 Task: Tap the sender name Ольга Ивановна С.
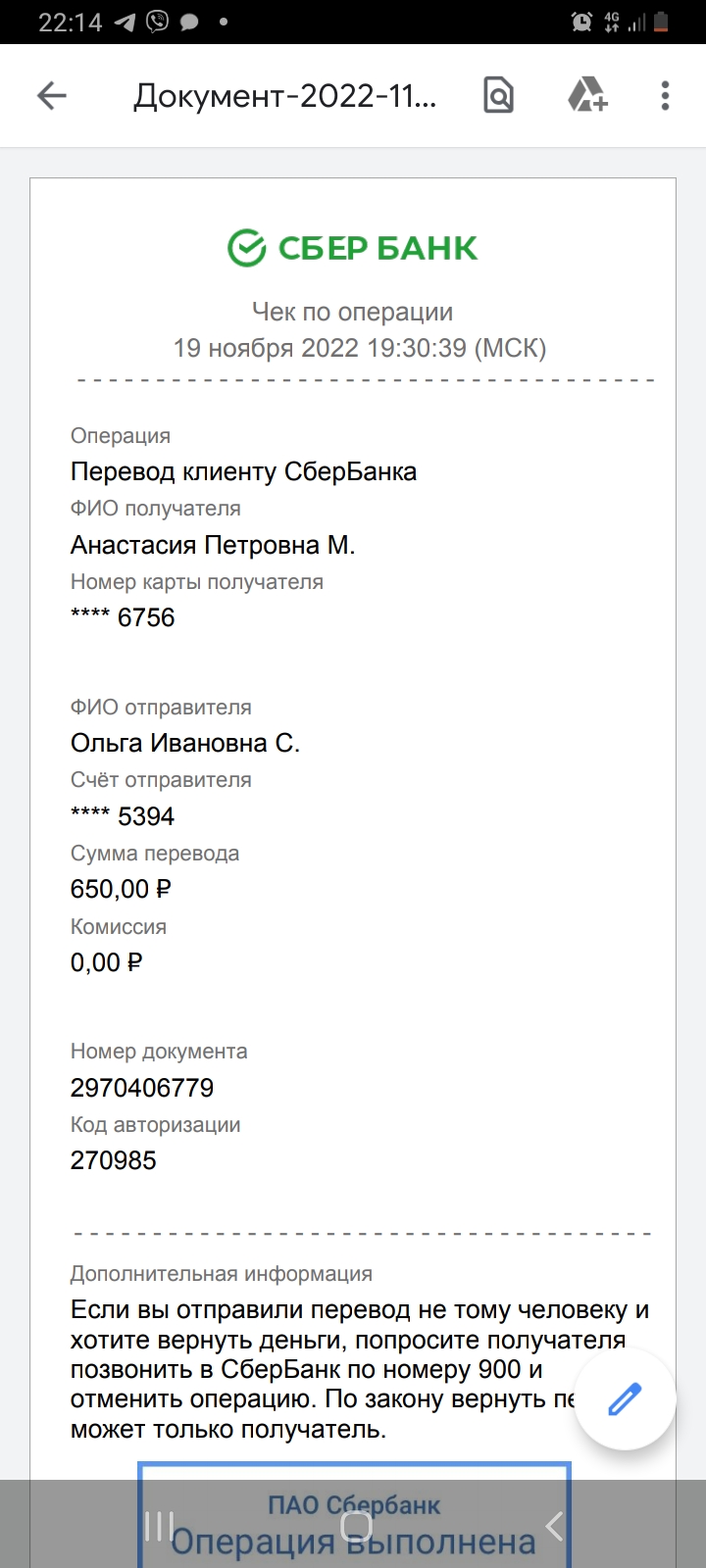(x=185, y=743)
